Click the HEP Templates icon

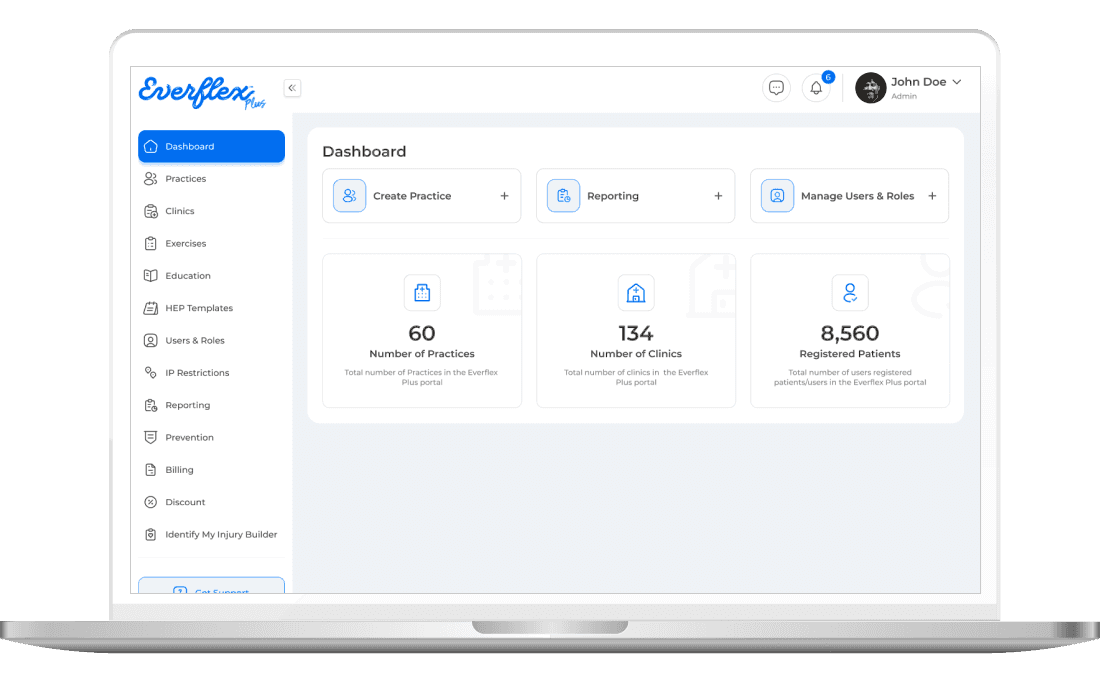tap(150, 308)
